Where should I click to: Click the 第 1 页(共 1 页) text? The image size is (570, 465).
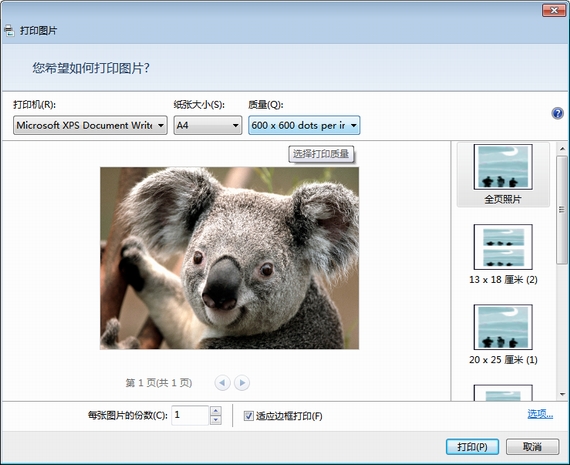(159, 383)
